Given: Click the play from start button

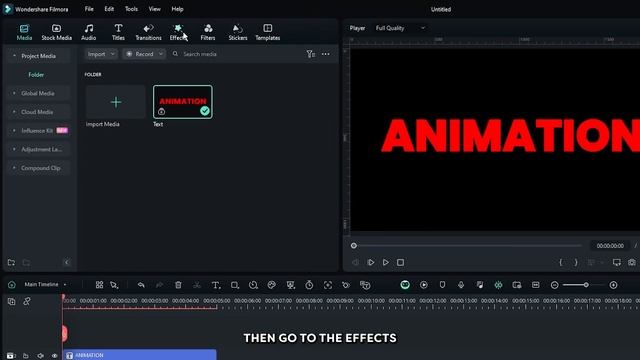Looking at the screenshot, I should 371,262.
